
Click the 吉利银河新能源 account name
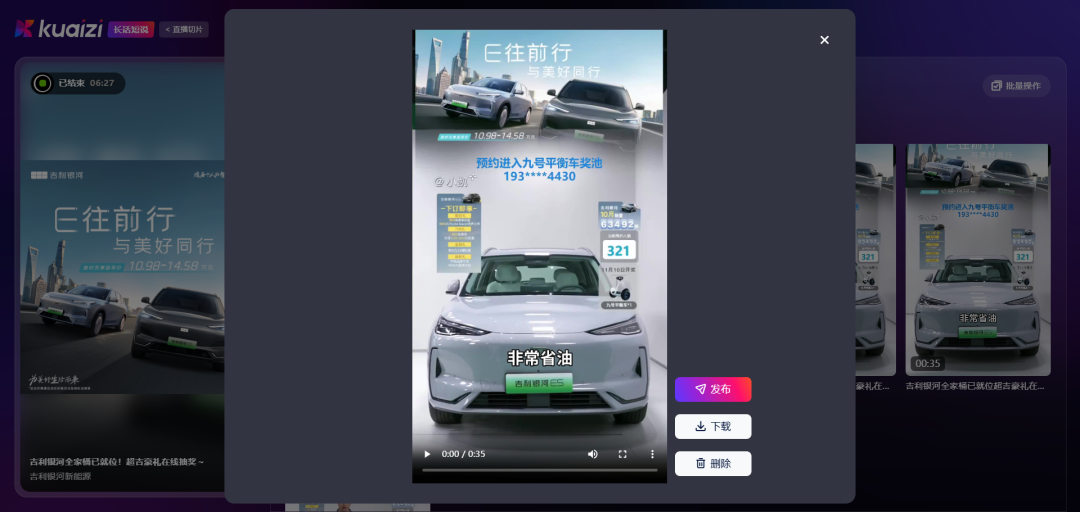(61, 476)
